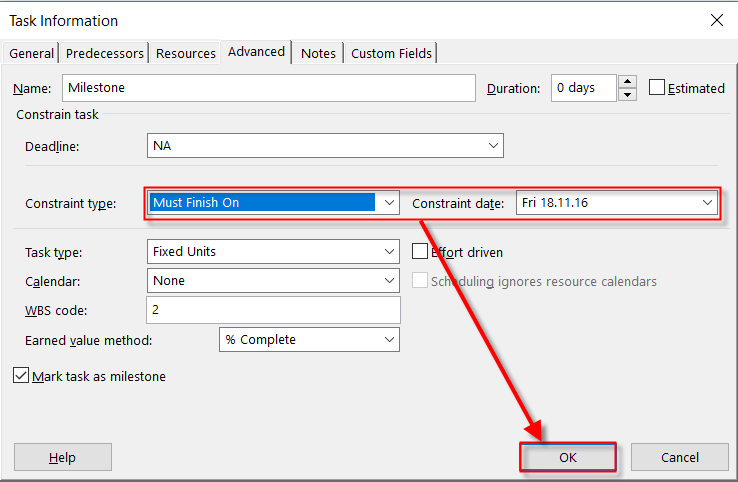This screenshot has width=738, height=482.
Task: Open the Calendar dropdown
Action: click(389, 281)
